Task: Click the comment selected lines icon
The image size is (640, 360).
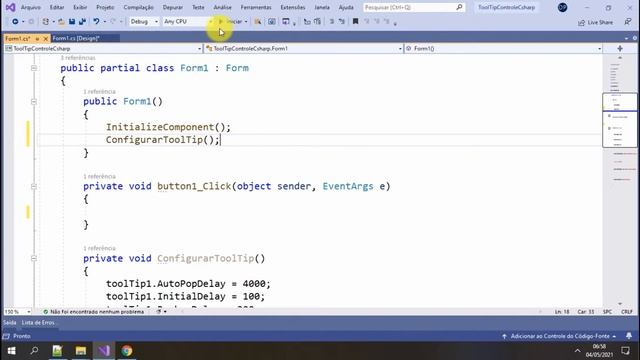Action: [331, 22]
